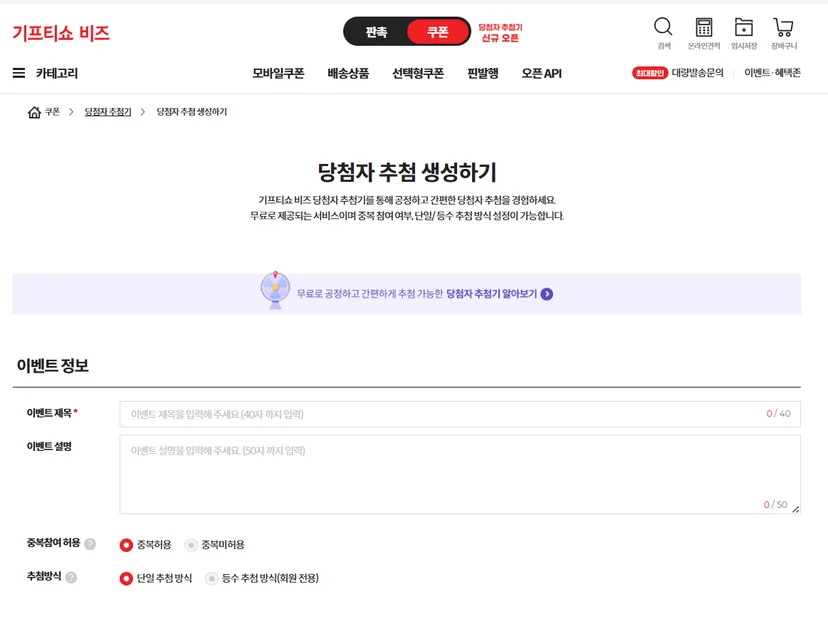The width and height of the screenshot is (828, 622).
Task: Click the lottery wheel banner image
Action: tap(275, 290)
